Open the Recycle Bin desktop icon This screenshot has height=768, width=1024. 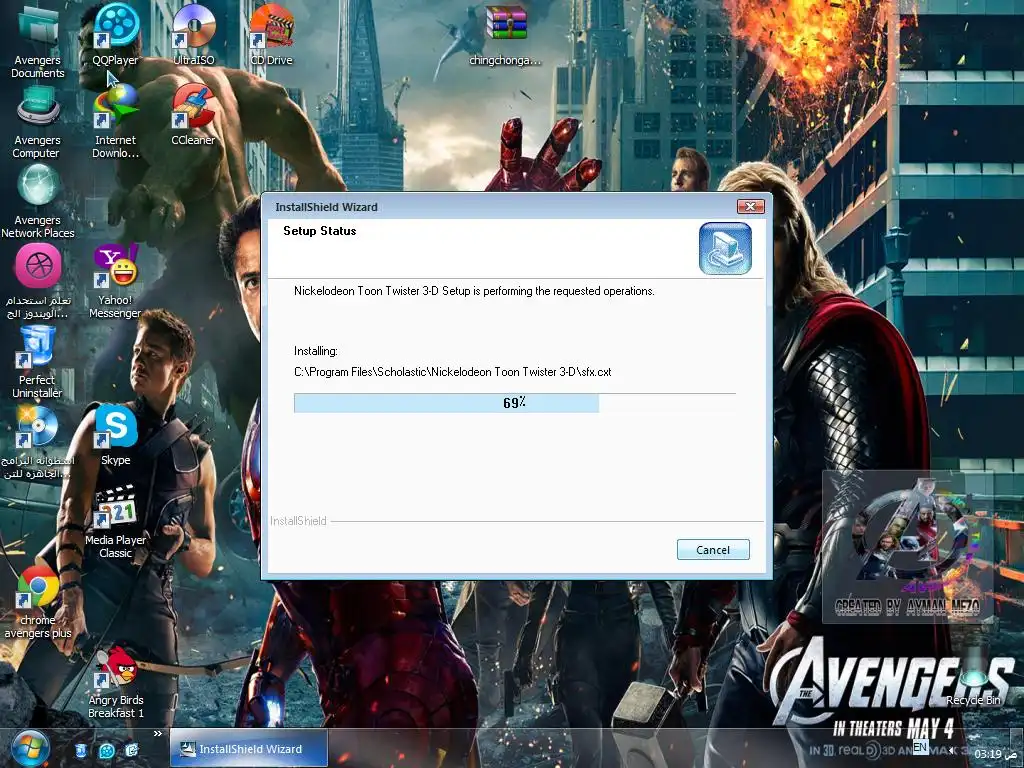click(x=973, y=679)
